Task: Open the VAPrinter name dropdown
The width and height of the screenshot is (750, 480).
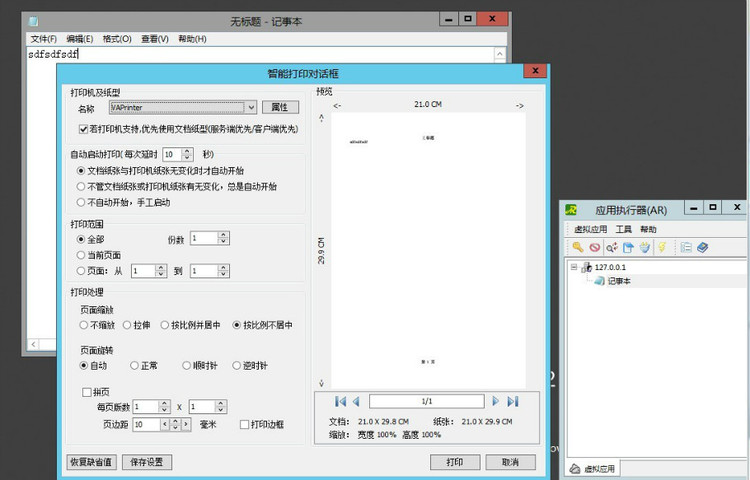Action: click(x=250, y=107)
